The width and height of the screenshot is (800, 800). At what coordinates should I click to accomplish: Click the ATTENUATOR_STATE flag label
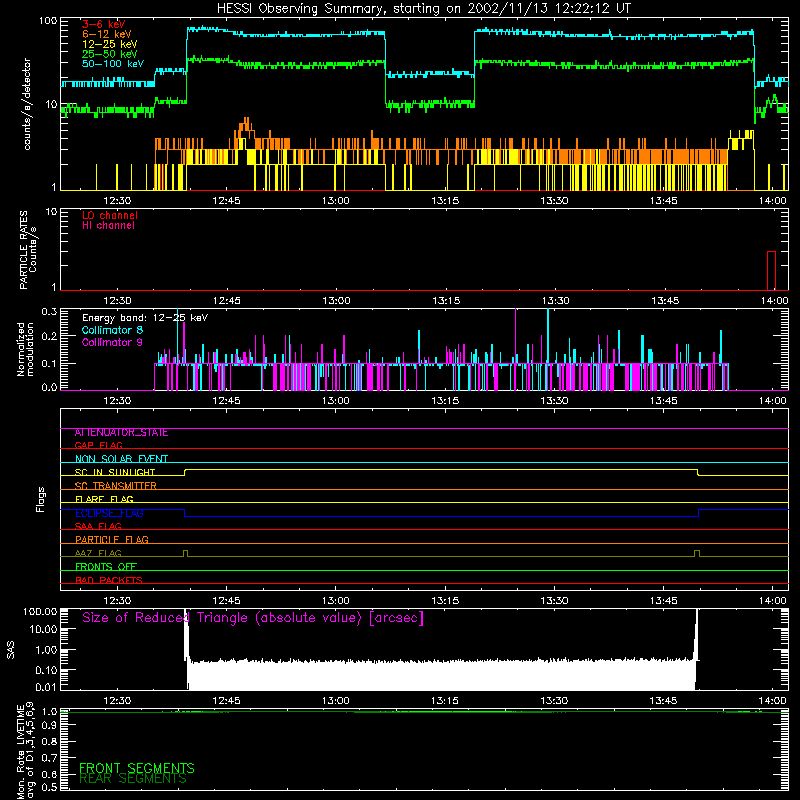click(121, 433)
